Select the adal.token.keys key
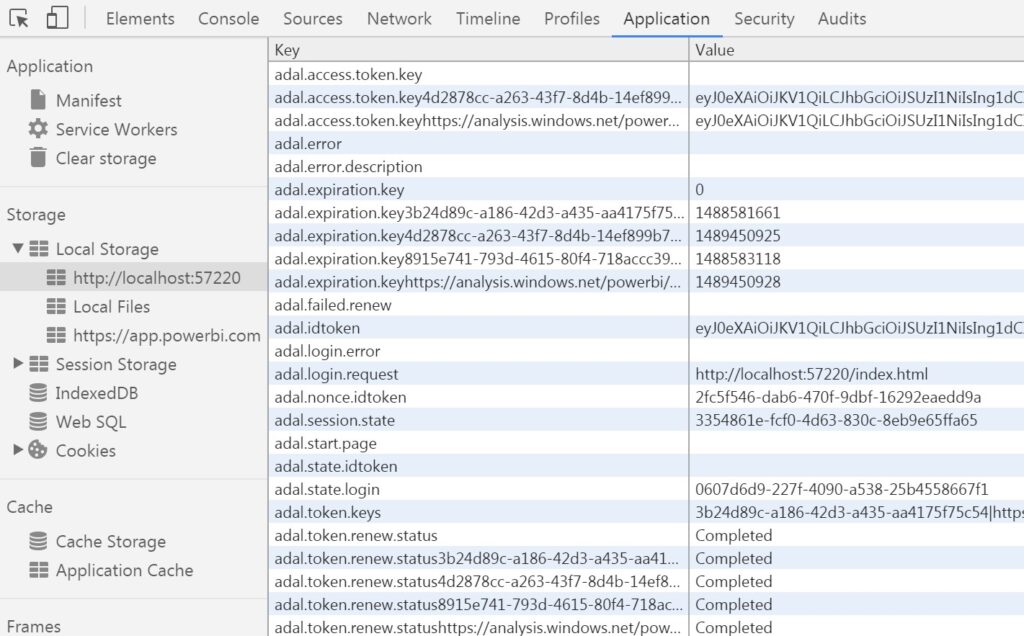 point(327,513)
